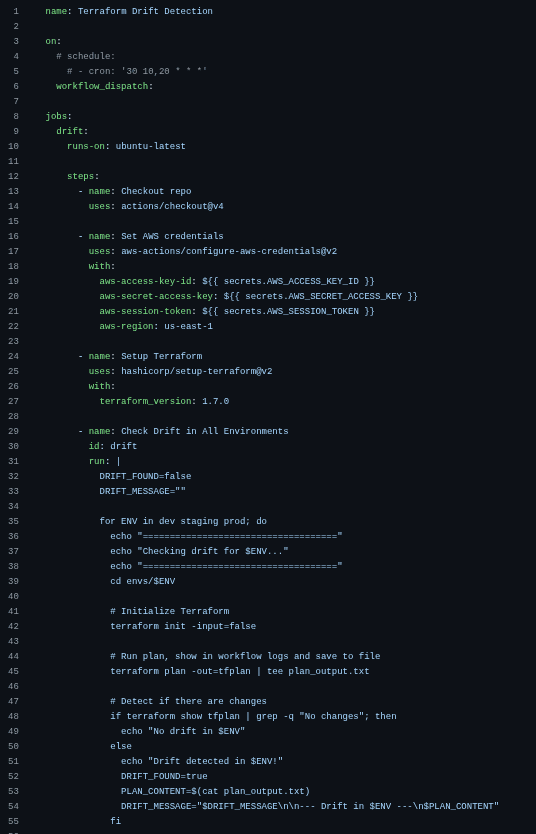This screenshot has width=536, height=834.
Task: Click the 'DRIFT_FOUND=true' assignment on line 52
Action: (x=164, y=776)
